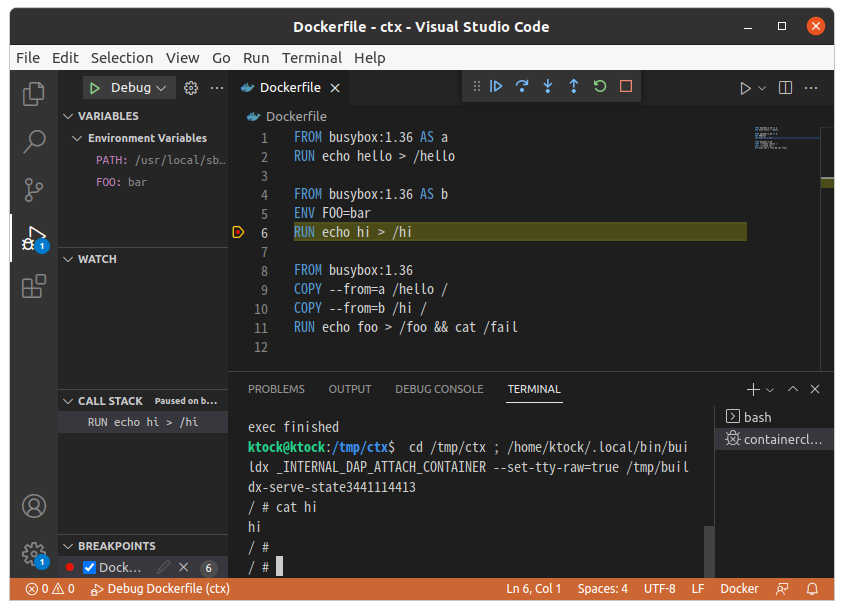Open the Explorer view in activity bar

pos(34,94)
